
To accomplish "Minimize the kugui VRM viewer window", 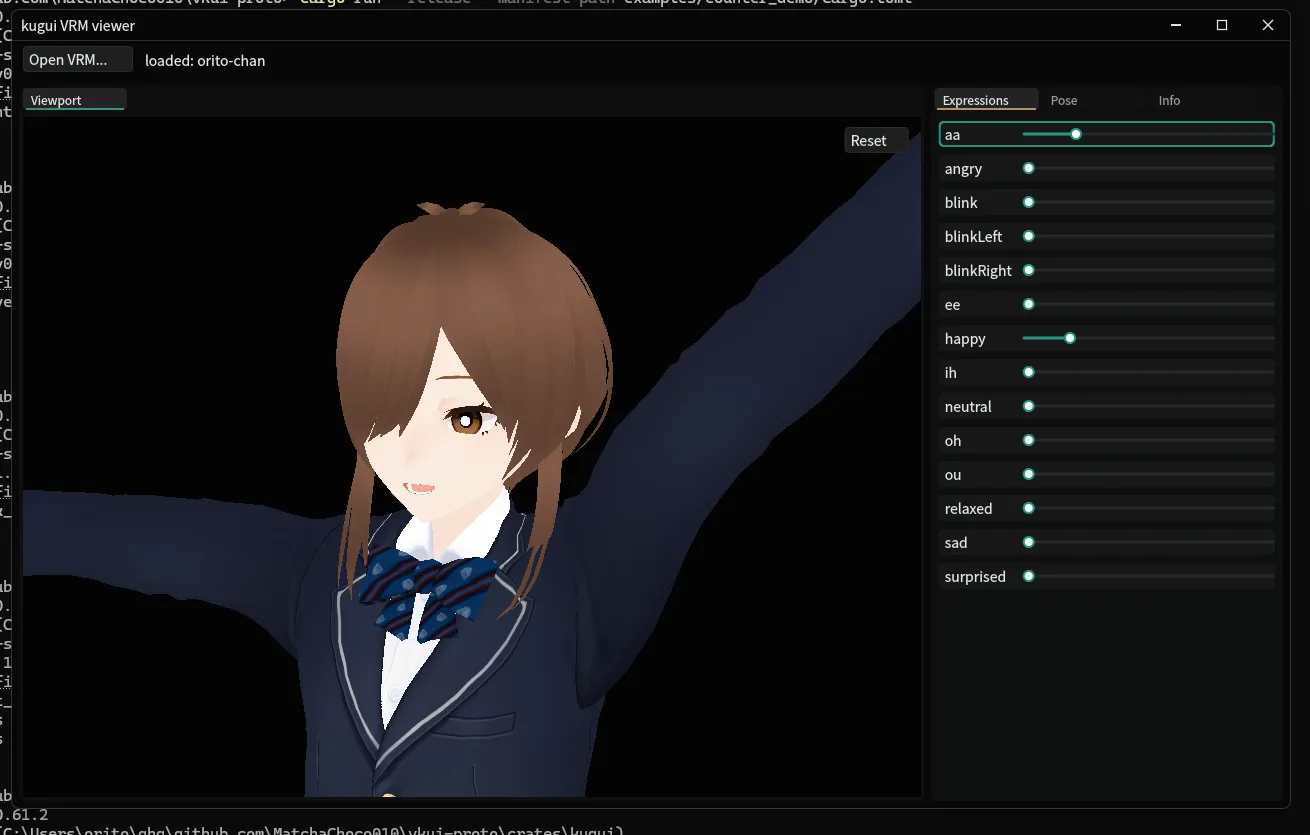I will [x=1176, y=26].
